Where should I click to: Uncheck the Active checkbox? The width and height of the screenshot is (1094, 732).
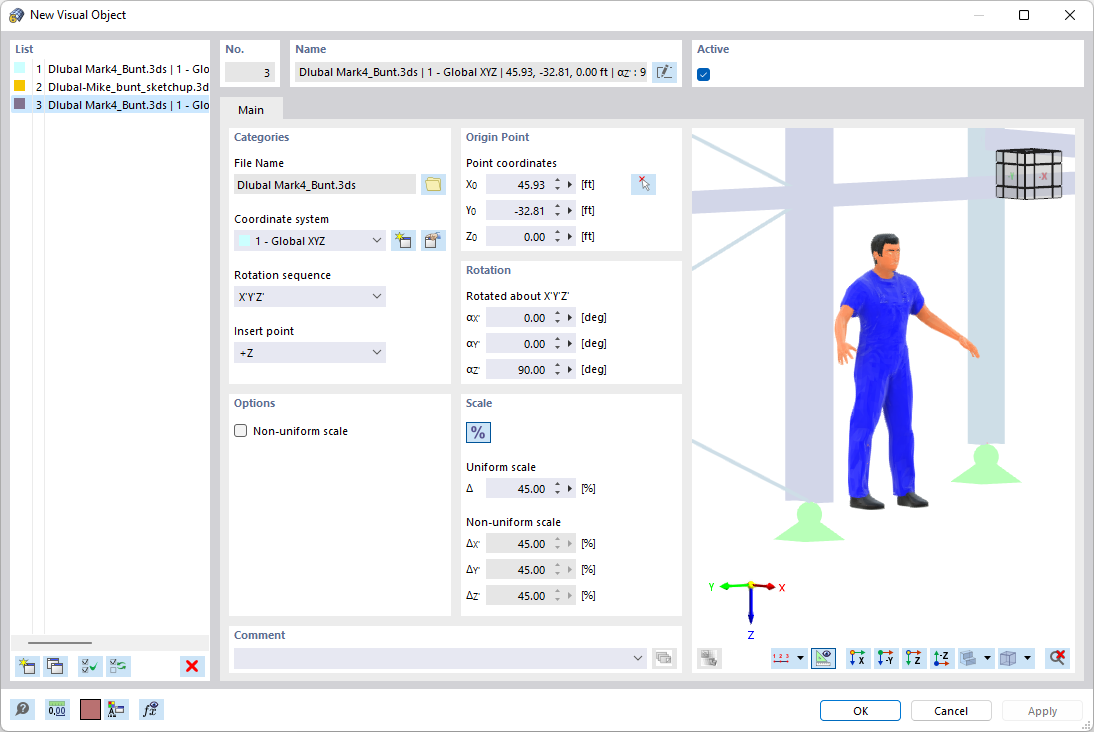click(703, 74)
